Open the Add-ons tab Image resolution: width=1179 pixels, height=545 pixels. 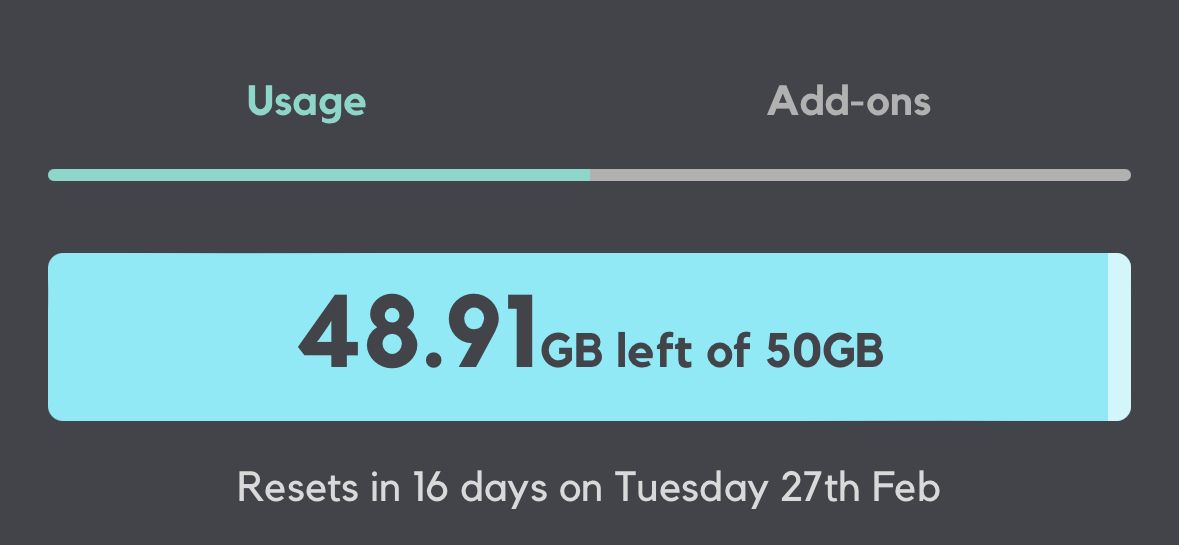point(848,101)
